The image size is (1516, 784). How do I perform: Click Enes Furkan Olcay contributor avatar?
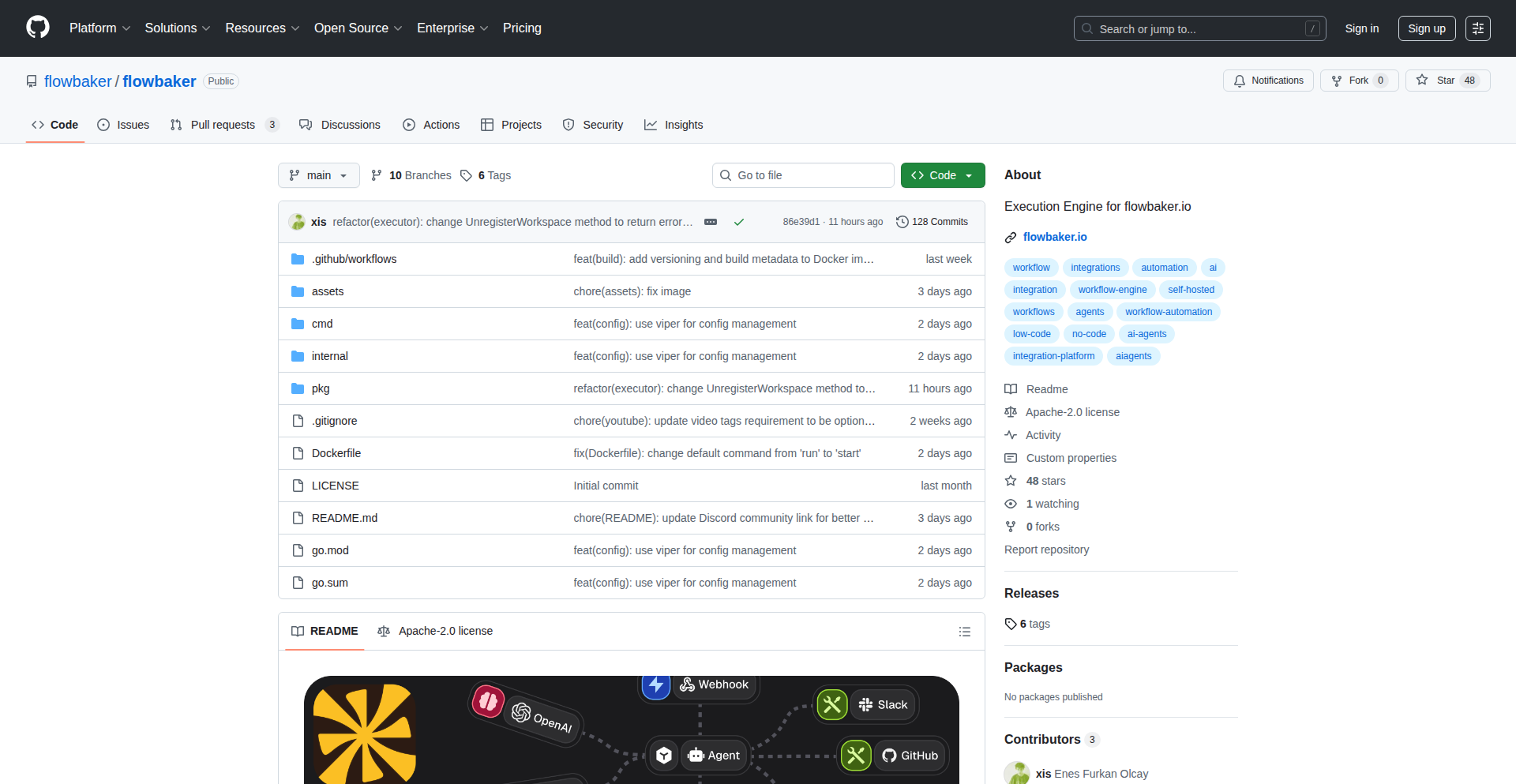click(1017, 774)
